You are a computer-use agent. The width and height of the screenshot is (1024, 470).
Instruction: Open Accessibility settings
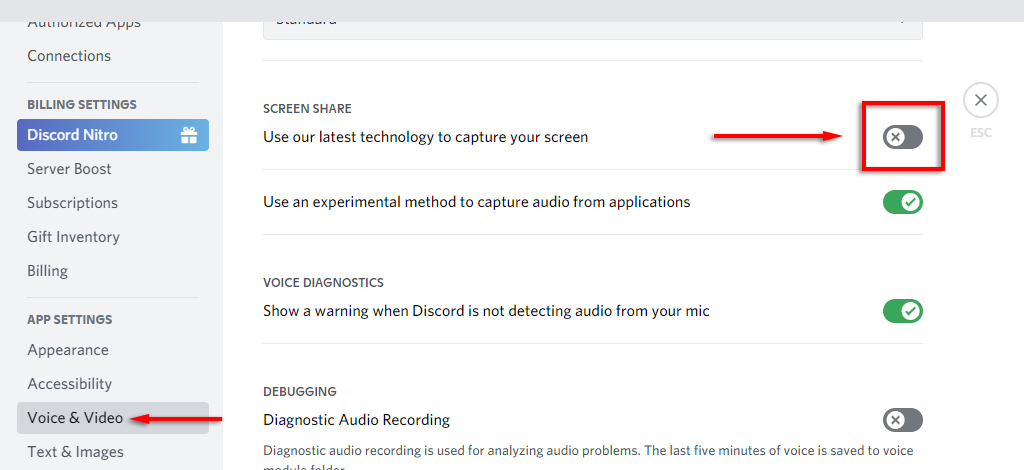pos(69,384)
